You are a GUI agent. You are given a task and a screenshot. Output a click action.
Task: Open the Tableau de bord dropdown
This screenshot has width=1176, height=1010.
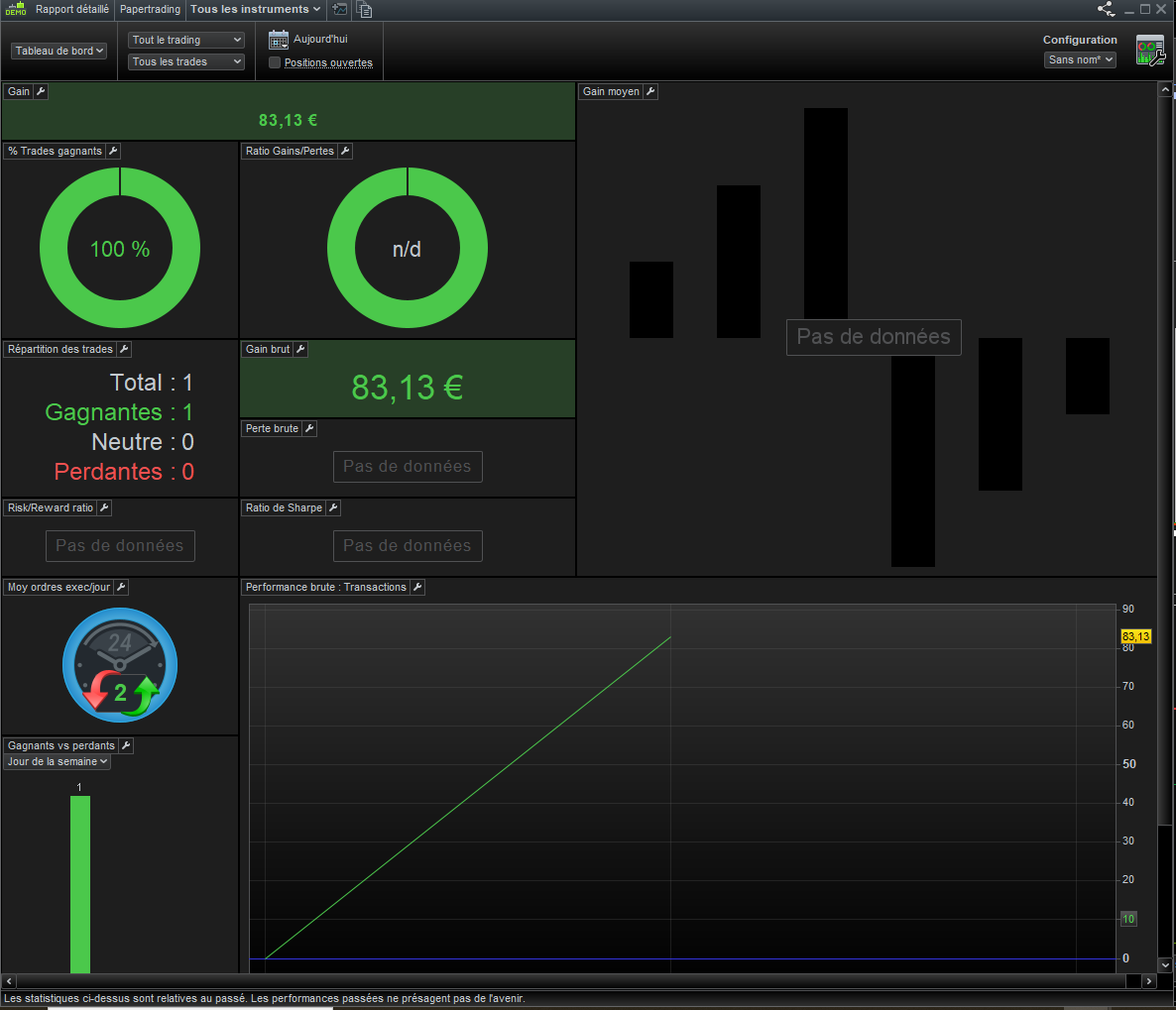[x=59, y=51]
